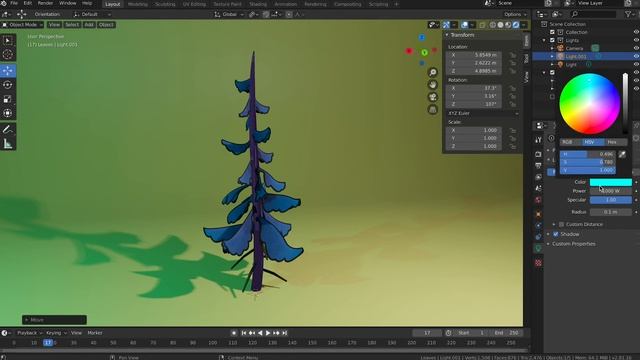This screenshot has width=640, height=360.
Task: Adjust the Specular slider field
Action: click(x=611, y=200)
